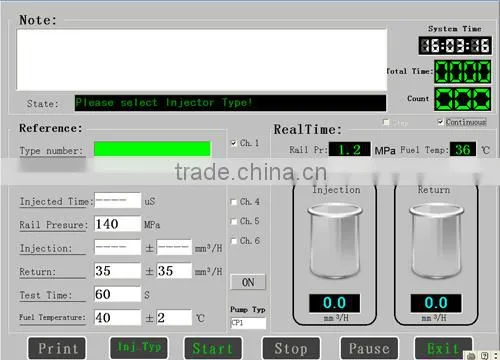The width and height of the screenshot is (500, 360).
Task: Click the printer icon in the corner tray
Action: (x=471, y=356)
